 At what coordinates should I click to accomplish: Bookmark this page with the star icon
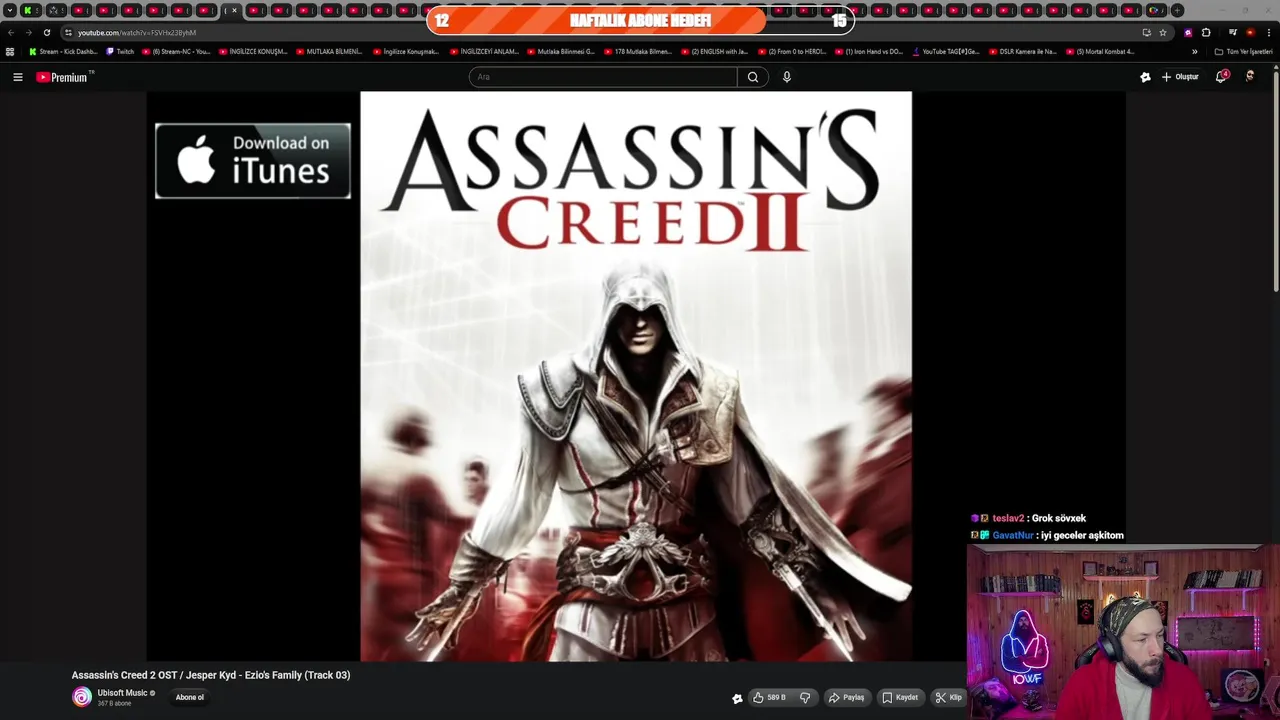1162,32
